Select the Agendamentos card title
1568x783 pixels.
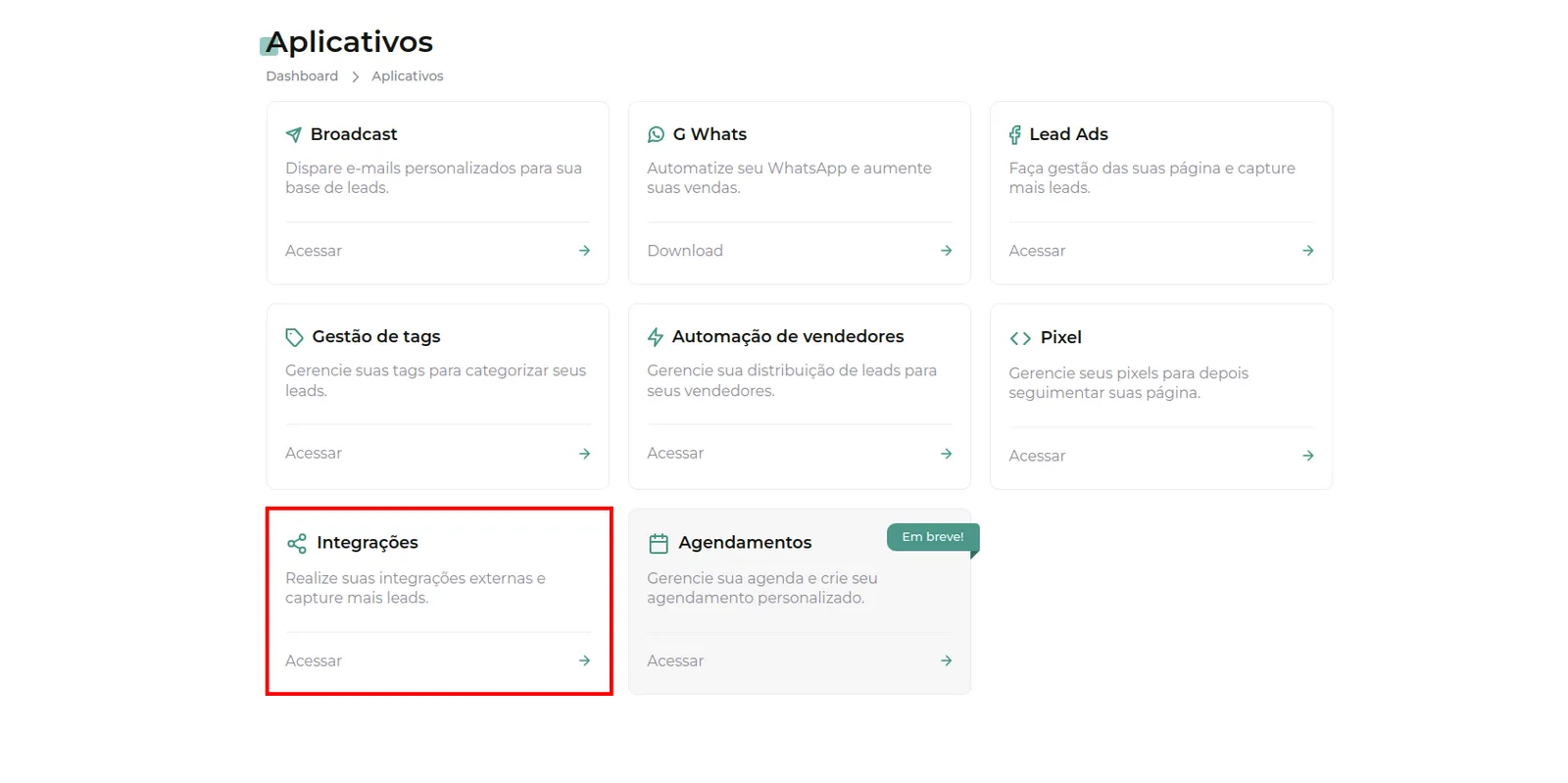pos(745,543)
